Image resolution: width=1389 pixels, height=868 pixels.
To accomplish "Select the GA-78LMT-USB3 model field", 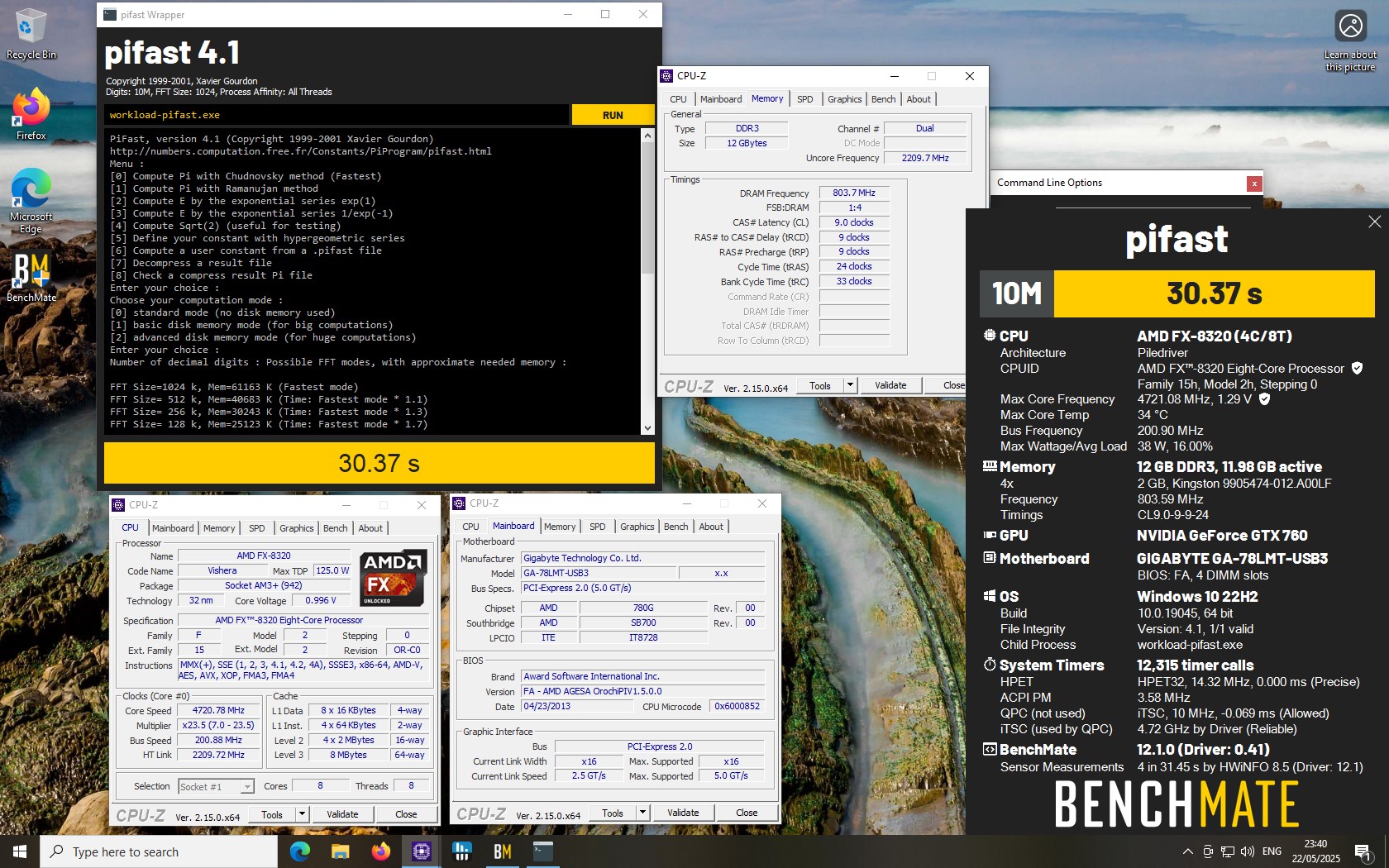I will [x=599, y=573].
